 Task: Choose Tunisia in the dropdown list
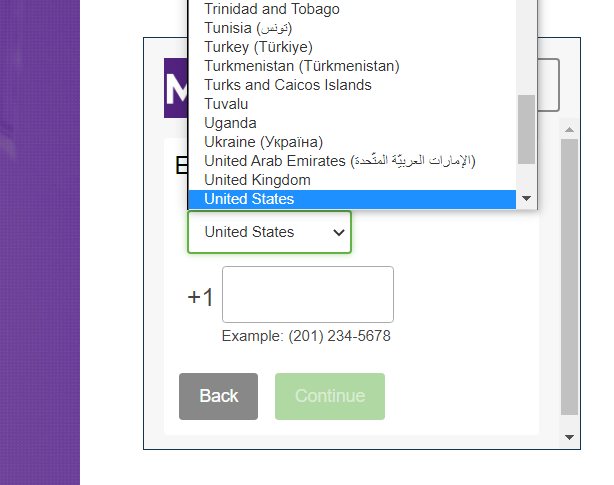pos(248,28)
